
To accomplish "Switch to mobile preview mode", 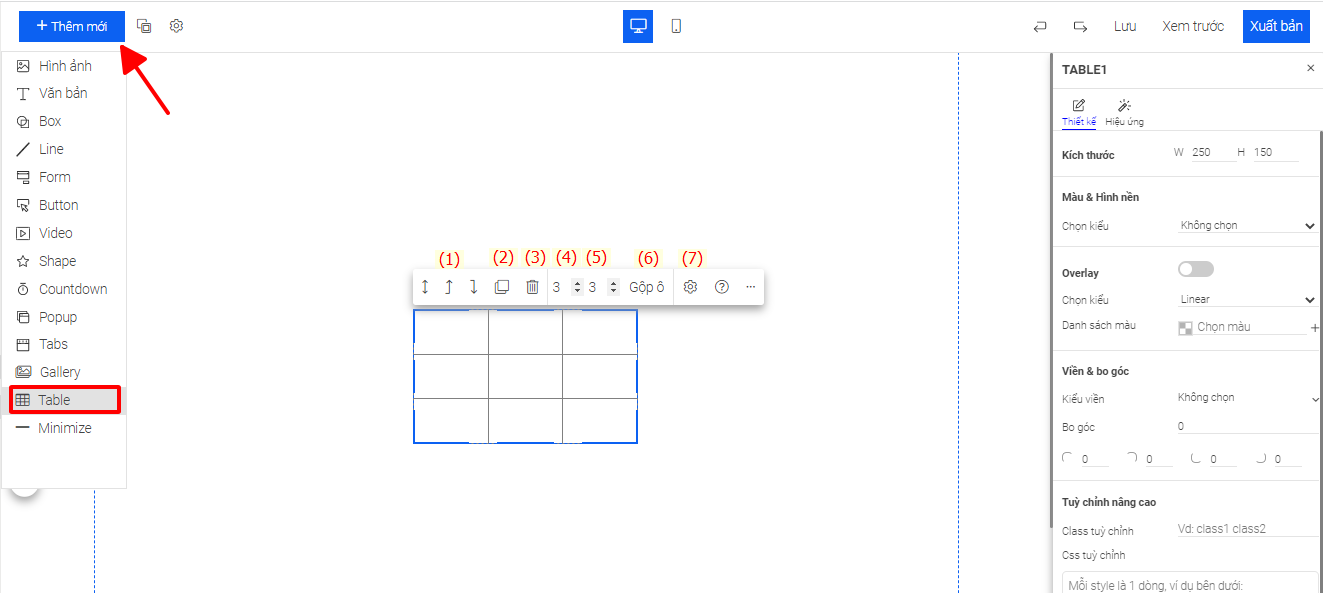I will (x=676, y=26).
